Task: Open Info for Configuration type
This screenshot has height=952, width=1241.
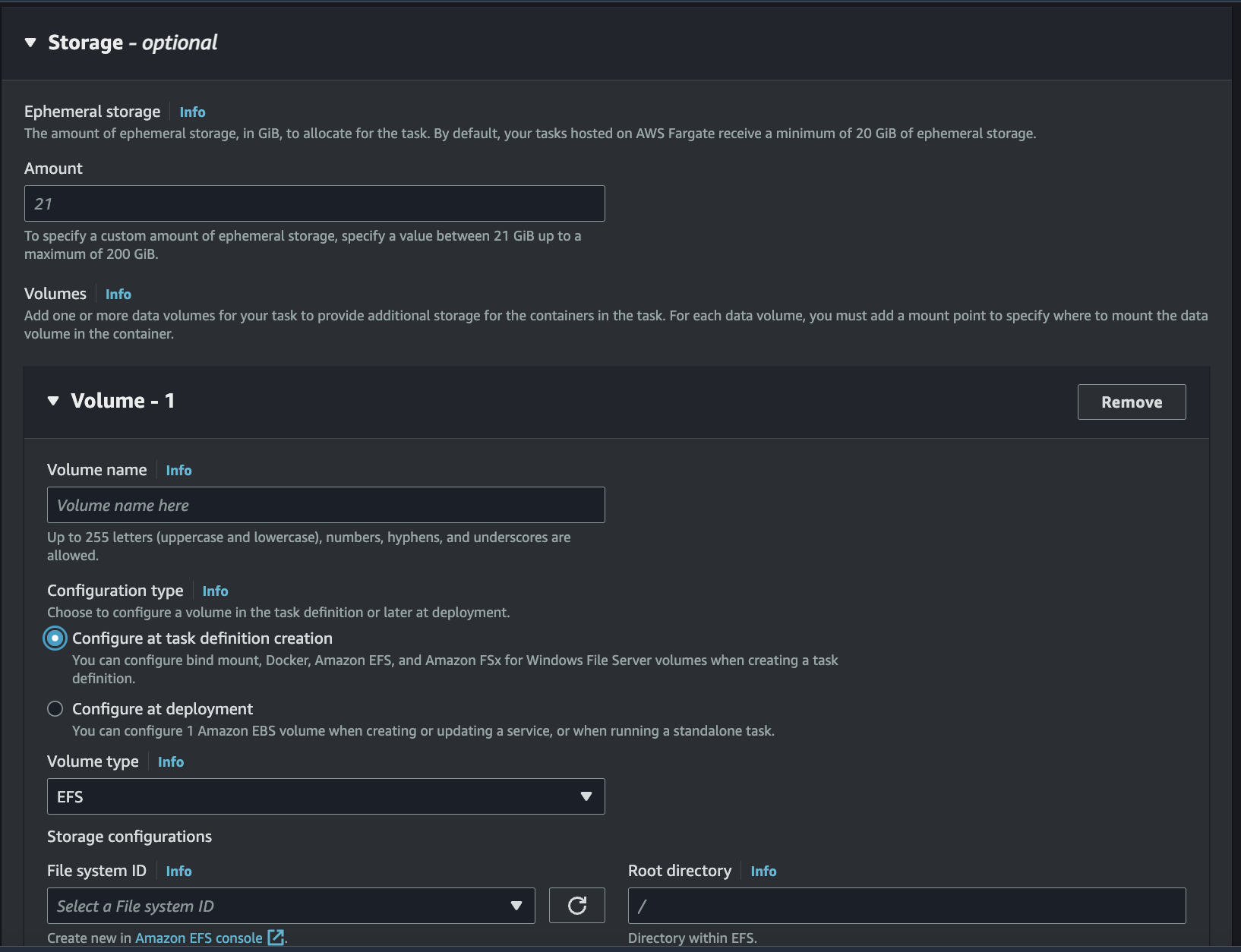Action: pos(215,591)
